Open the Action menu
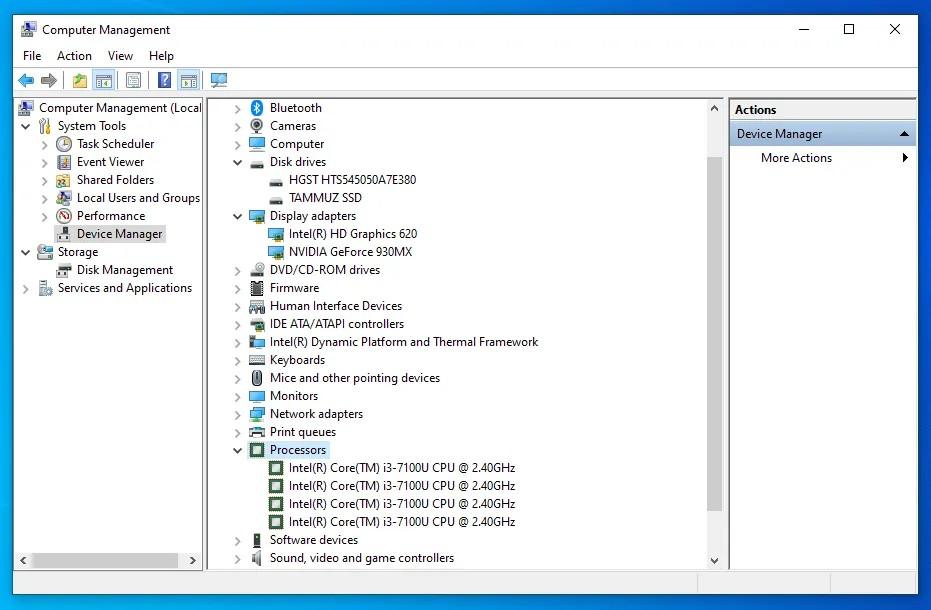Screen dimensions: 931x610 pos(74,56)
